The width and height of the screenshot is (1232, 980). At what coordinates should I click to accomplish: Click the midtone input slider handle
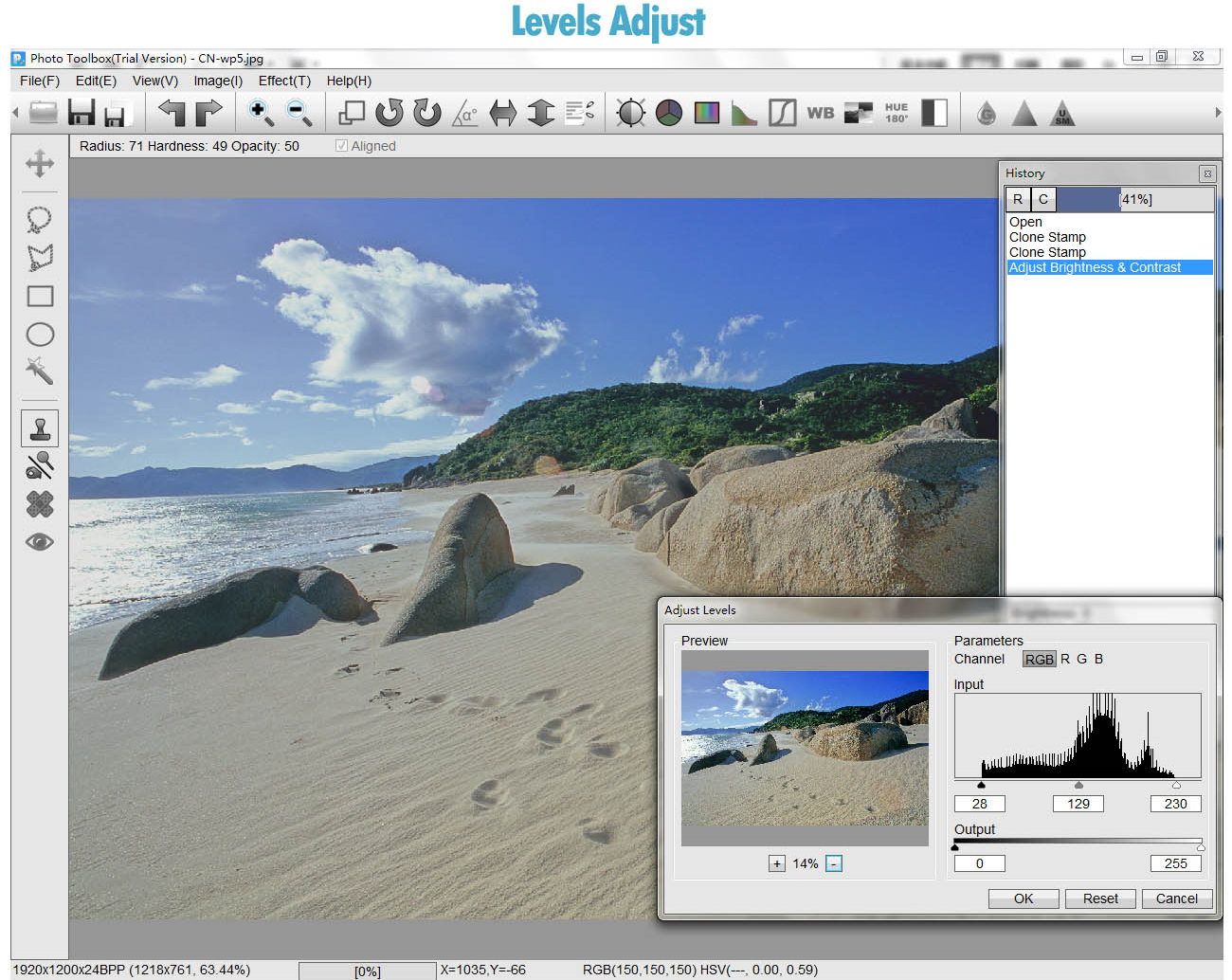tap(1078, 785)
